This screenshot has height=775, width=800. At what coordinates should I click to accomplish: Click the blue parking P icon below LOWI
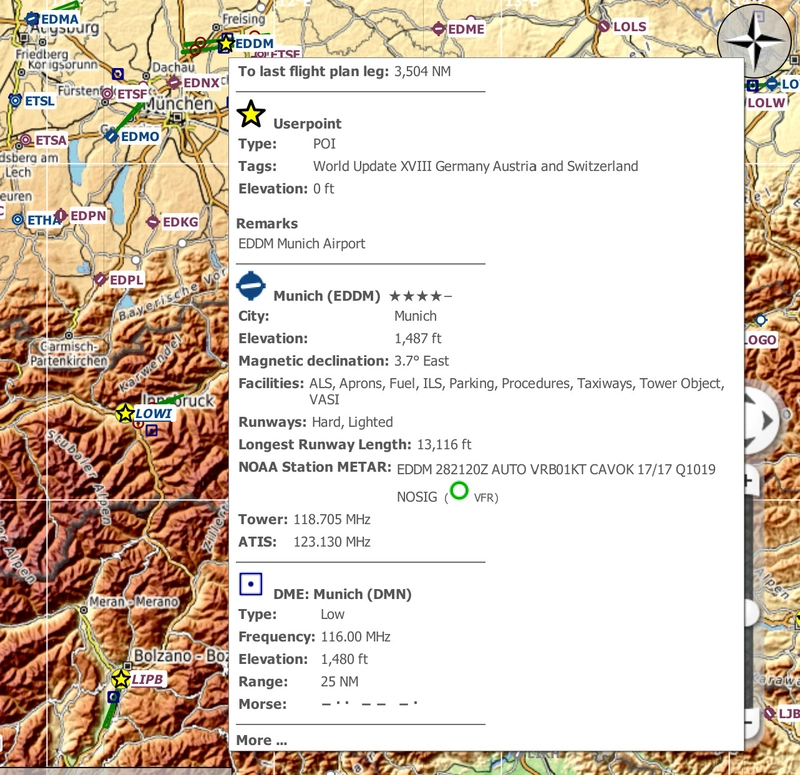point(151,430)
